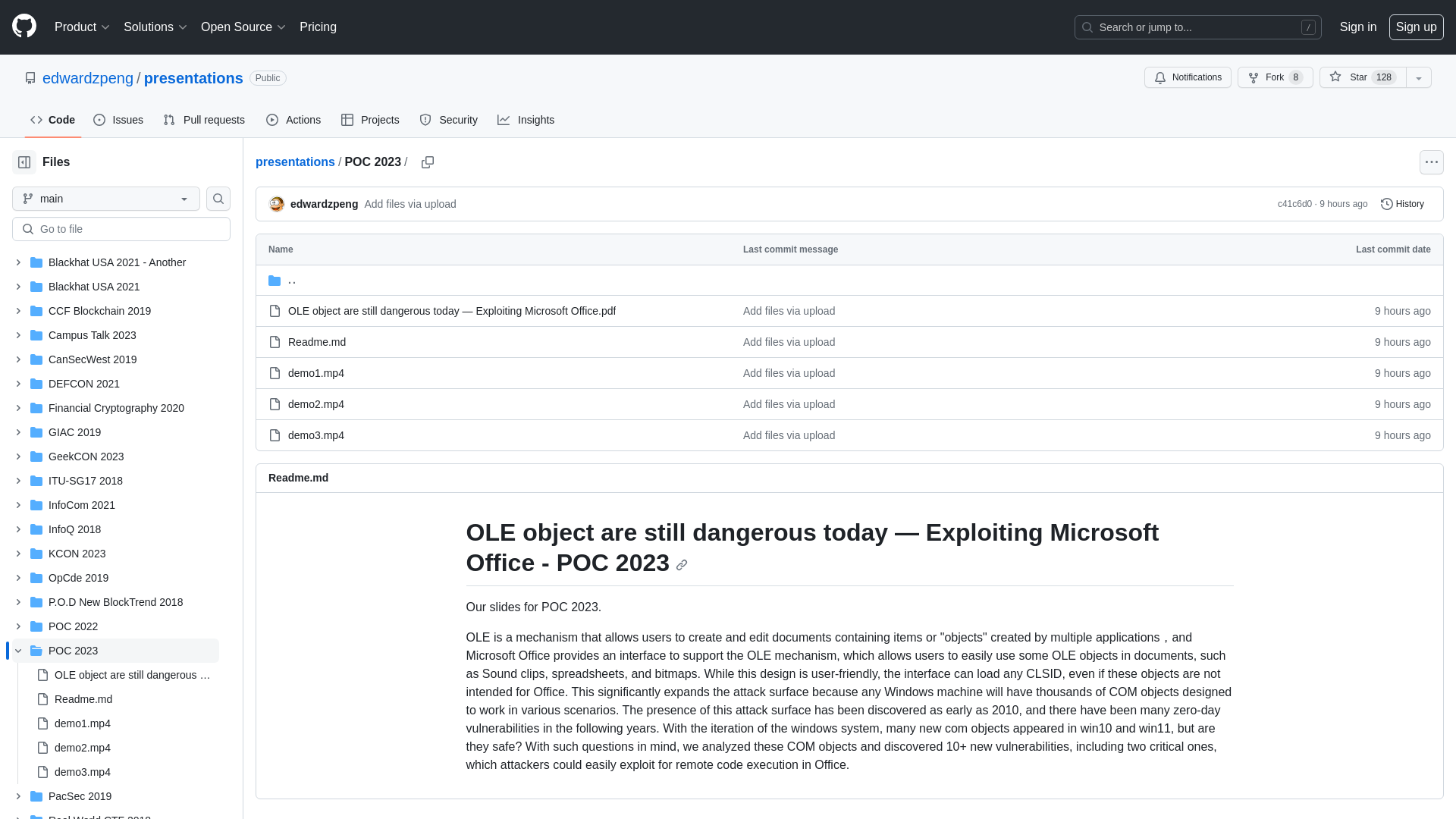The height and width of the screenshot is (819, 1456).
Task: Click the folder icon of DEFCON 2021
Action: [36, 384]
